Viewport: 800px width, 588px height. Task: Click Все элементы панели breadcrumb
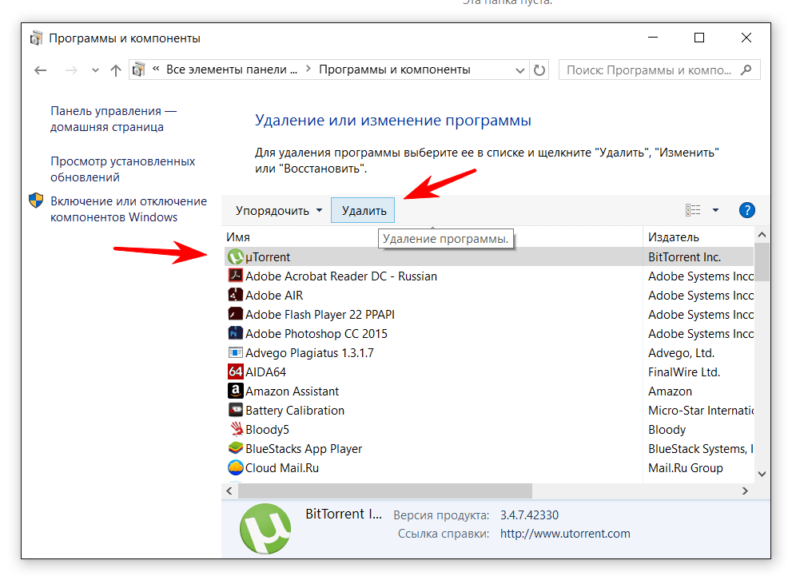232,69
